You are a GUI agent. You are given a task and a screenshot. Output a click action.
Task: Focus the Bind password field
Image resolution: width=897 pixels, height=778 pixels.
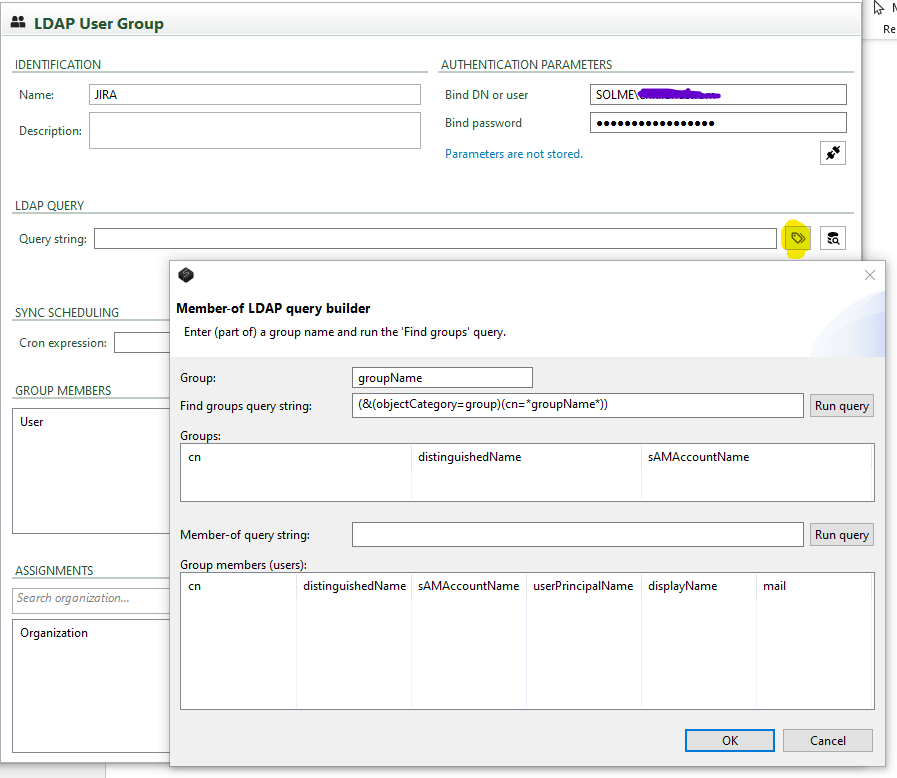click(718, 123)
